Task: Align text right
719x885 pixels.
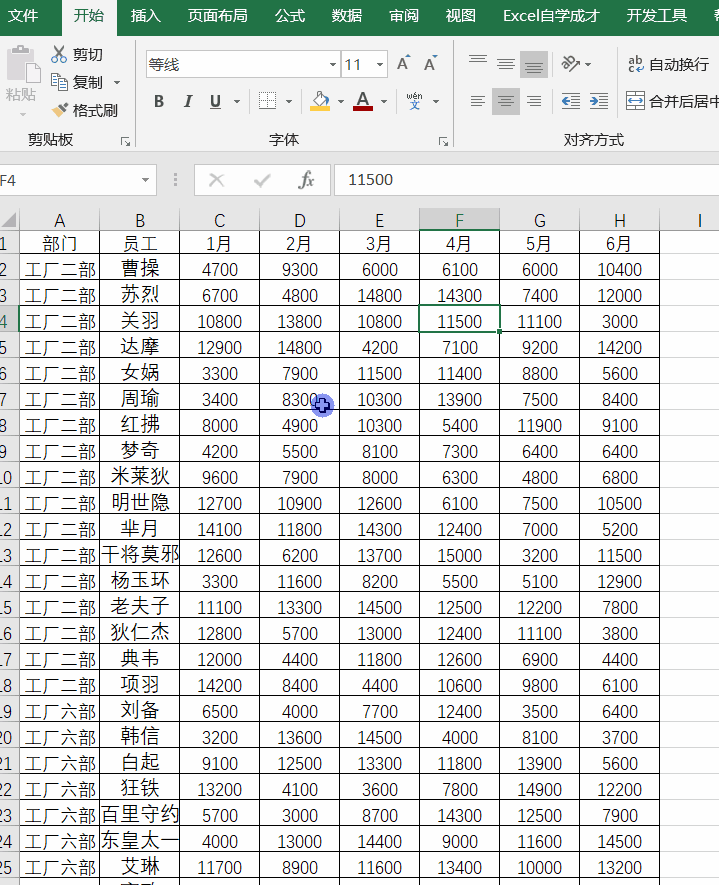Action: pos(534,102)
